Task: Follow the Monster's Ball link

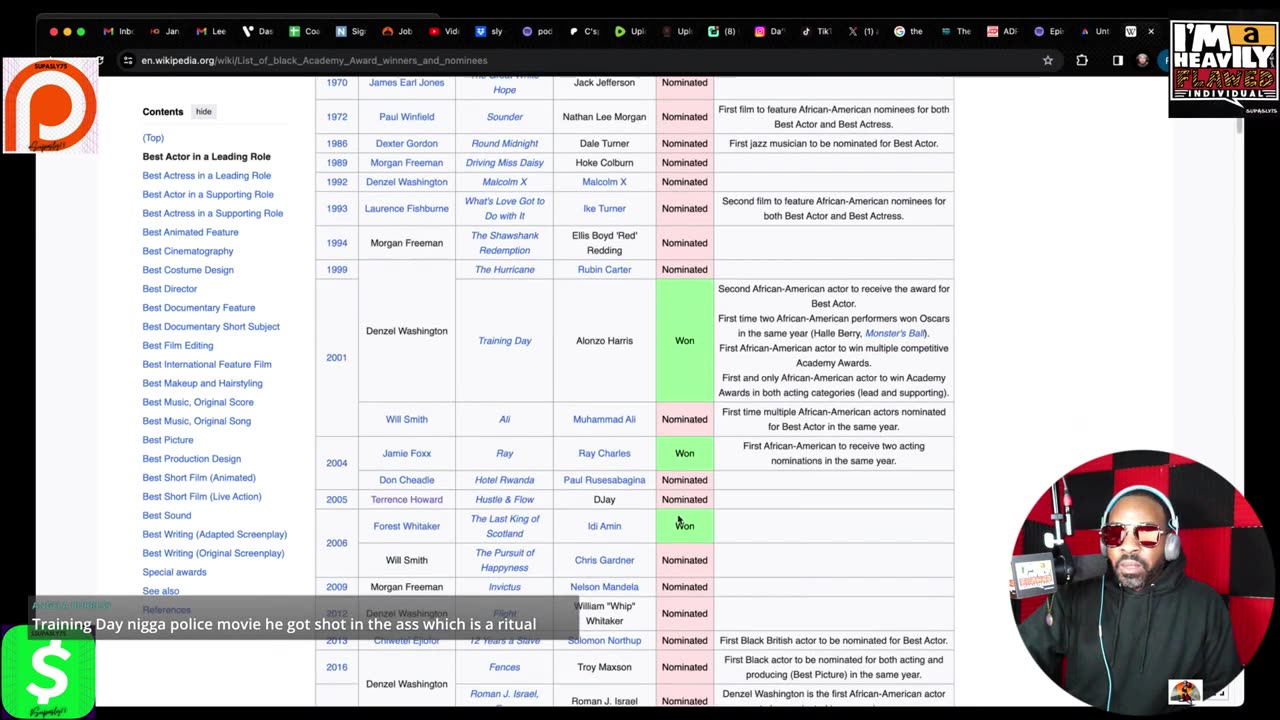Action: tap(894, 333)
